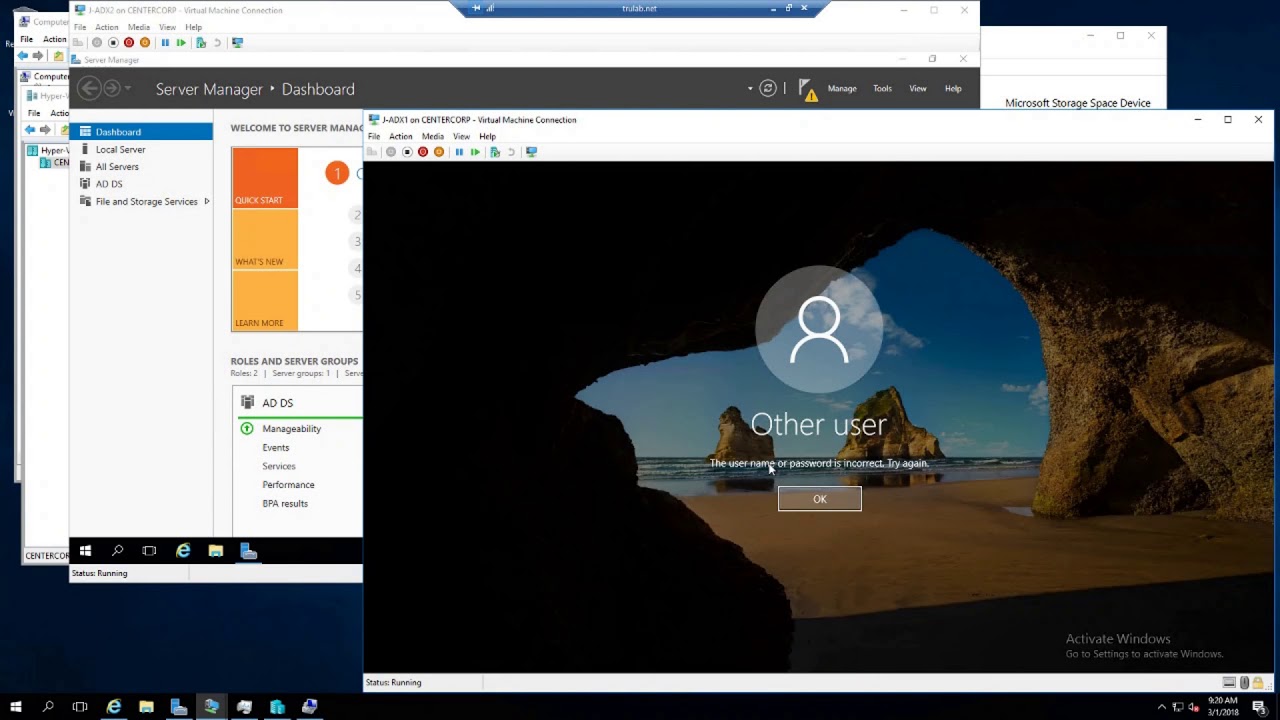Open Media menu in J-ADX2 connection window
This screenshot has height=720, width=1280.
(139, 27)
